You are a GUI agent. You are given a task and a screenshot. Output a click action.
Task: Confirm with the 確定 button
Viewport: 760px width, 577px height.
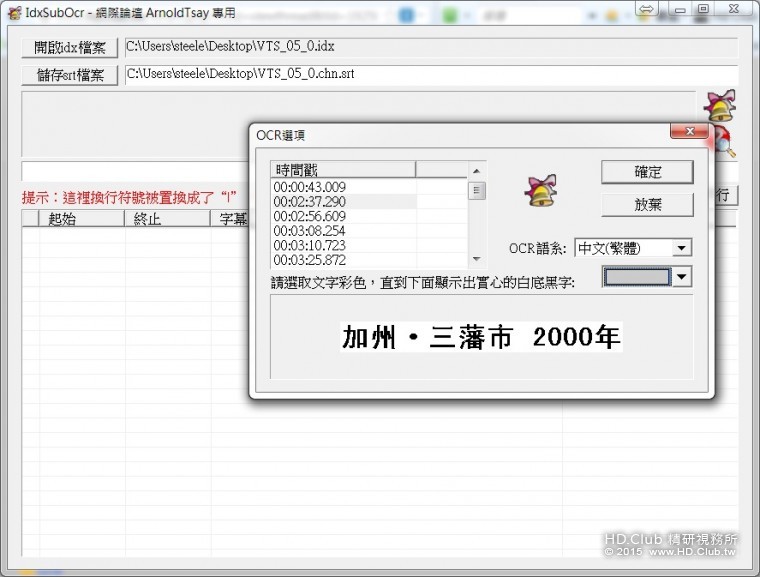point(647,172)
